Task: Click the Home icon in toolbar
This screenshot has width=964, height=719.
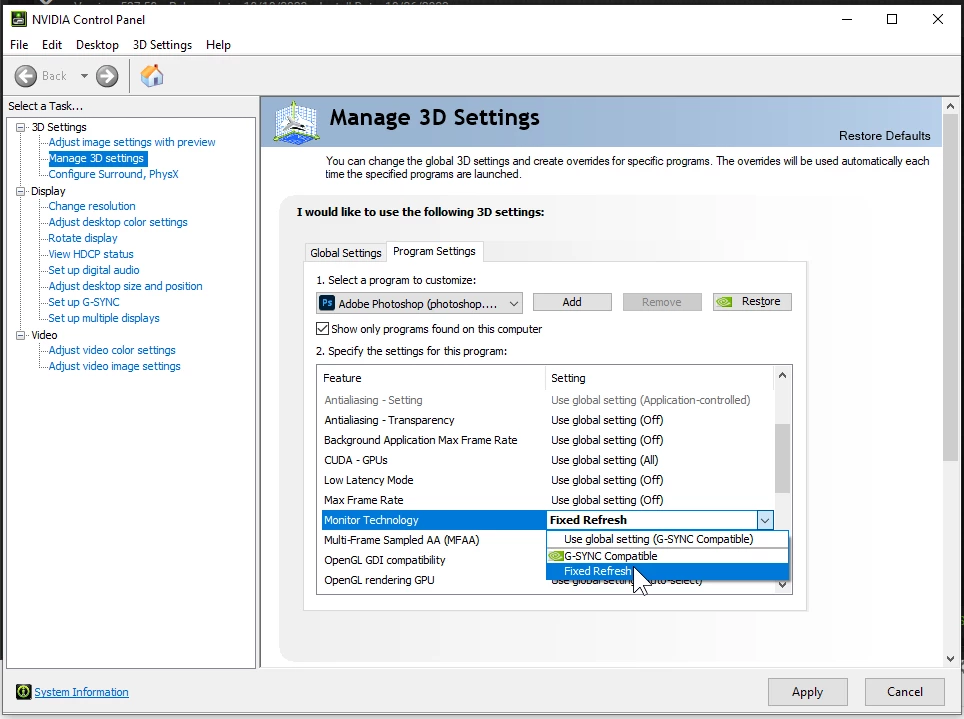Action: click(152, 76)
